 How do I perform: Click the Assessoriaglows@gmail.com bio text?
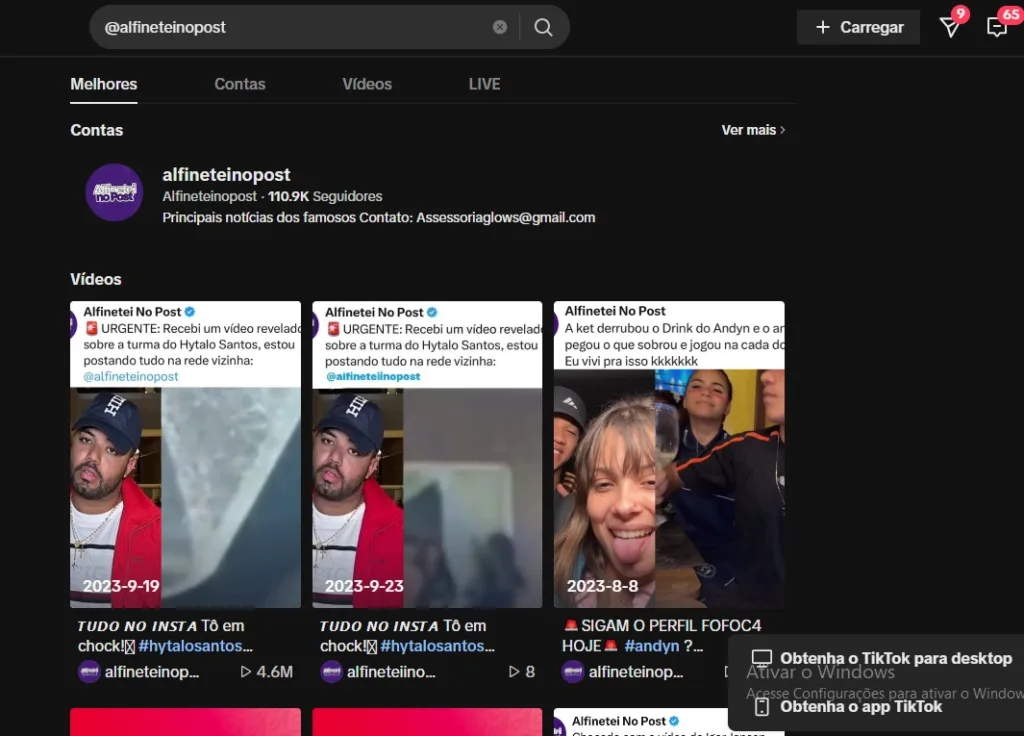coord(505,217)
